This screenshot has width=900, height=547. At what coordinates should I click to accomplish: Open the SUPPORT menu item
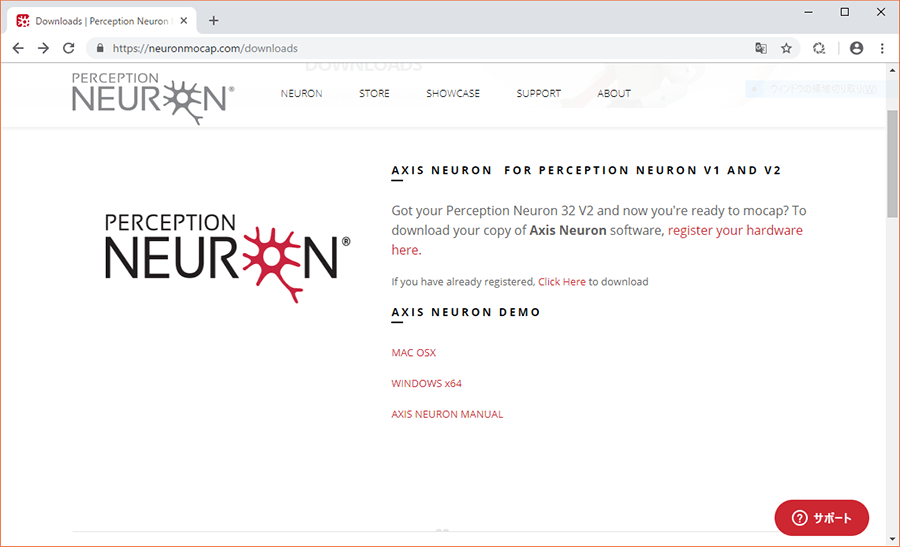(538, 94)
